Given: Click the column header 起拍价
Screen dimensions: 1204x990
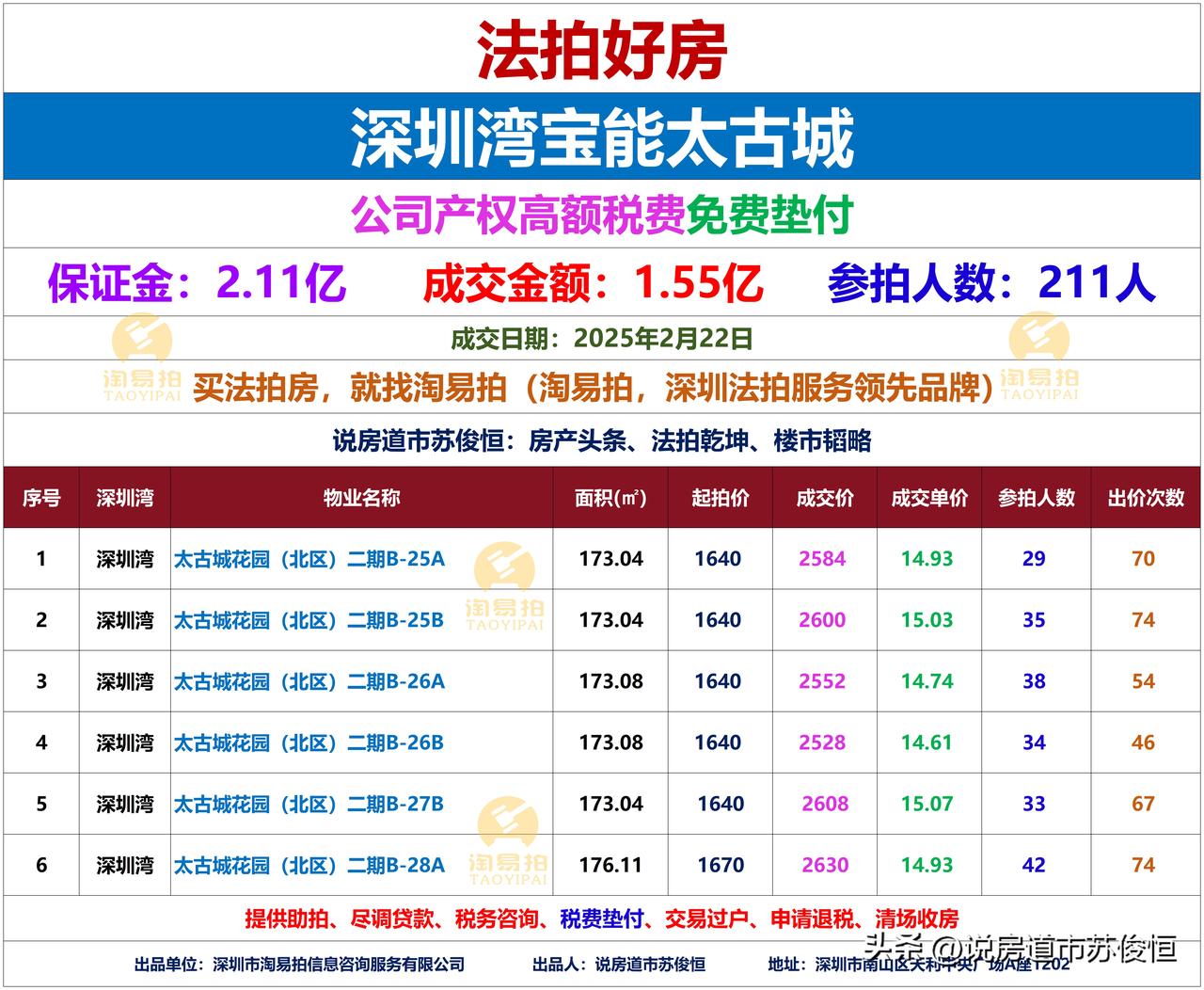Looking at the screenshot, I should tap(721, 498).
